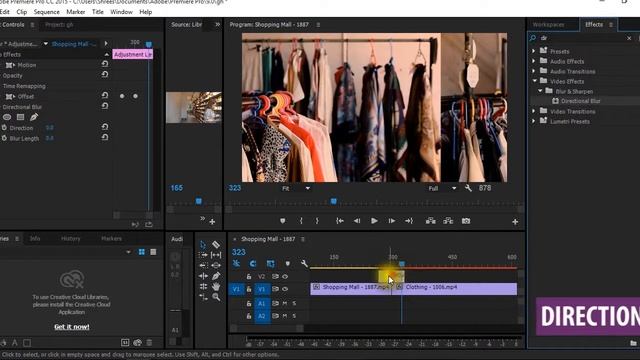The width and height of the screenshot is (640, 360).
Task: Toggle sync lock on track V1
Action: (276, 289)
